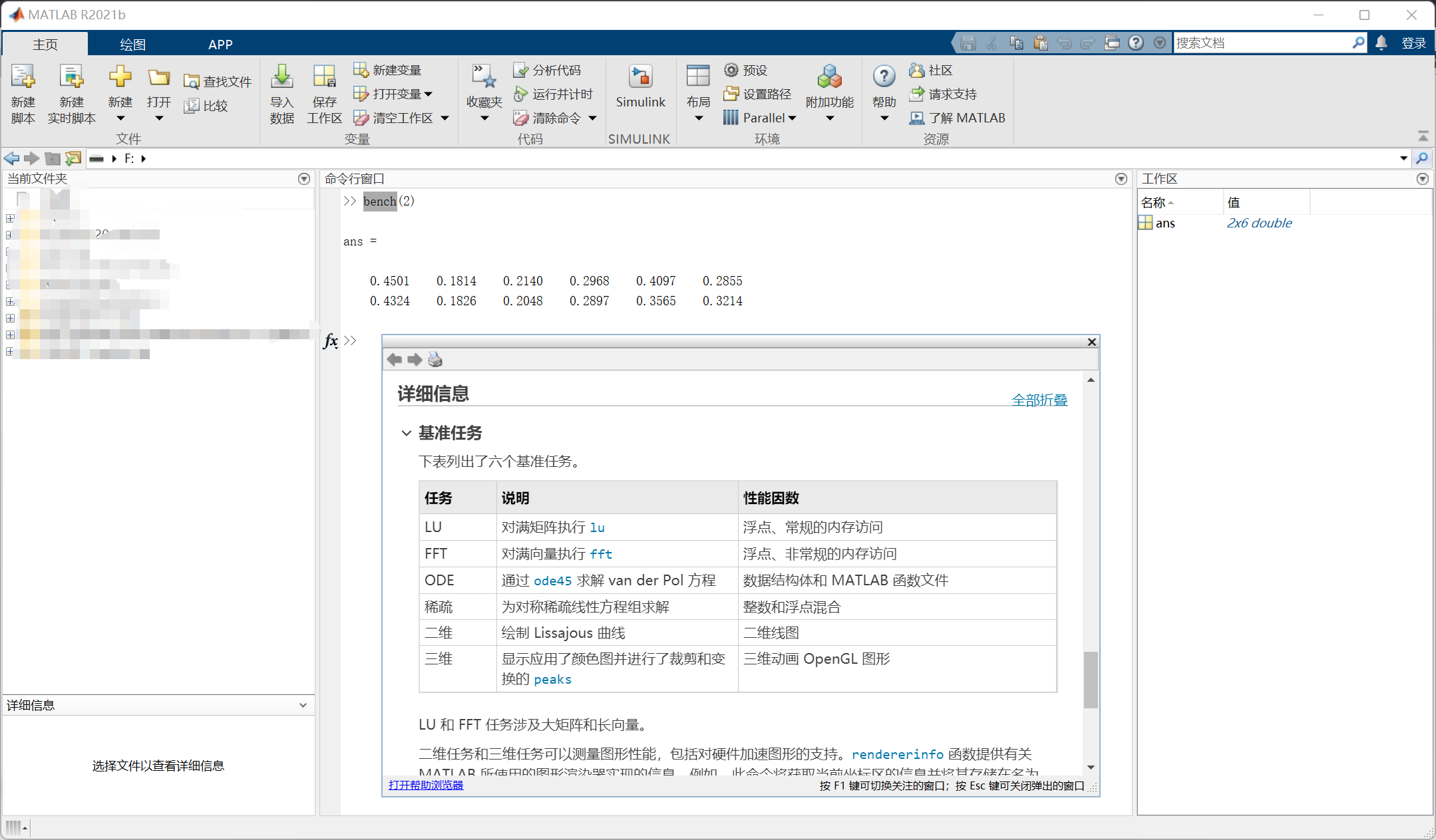Viewport: 1436px width, 840px height.
Task: Open Simulink from the toolstrip
Action: (640, 85)
